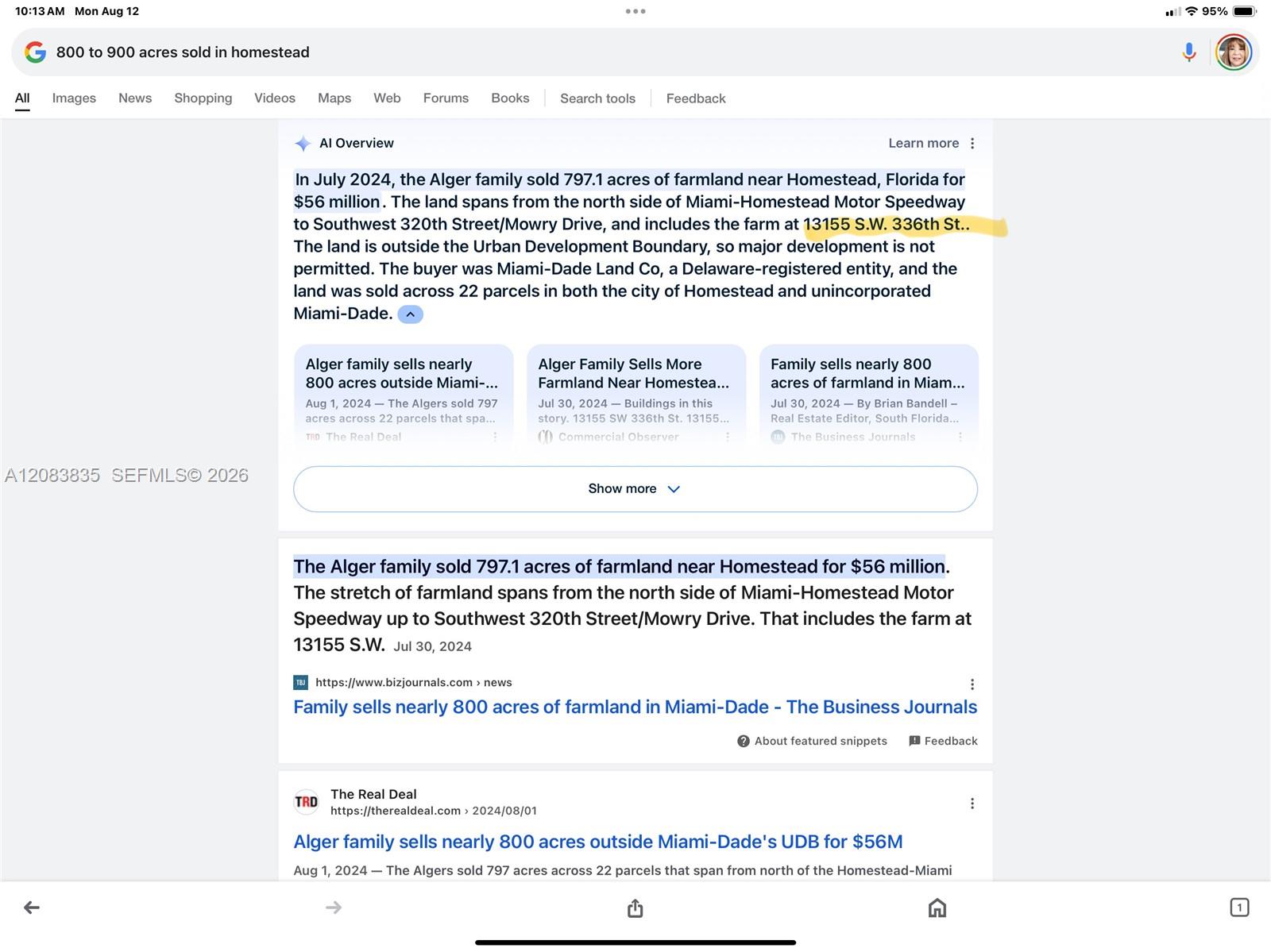The height and width of the screenshot is (952, 1271).
Task: Open options for The Real Deal source card
Action: (x=495, y=437)
